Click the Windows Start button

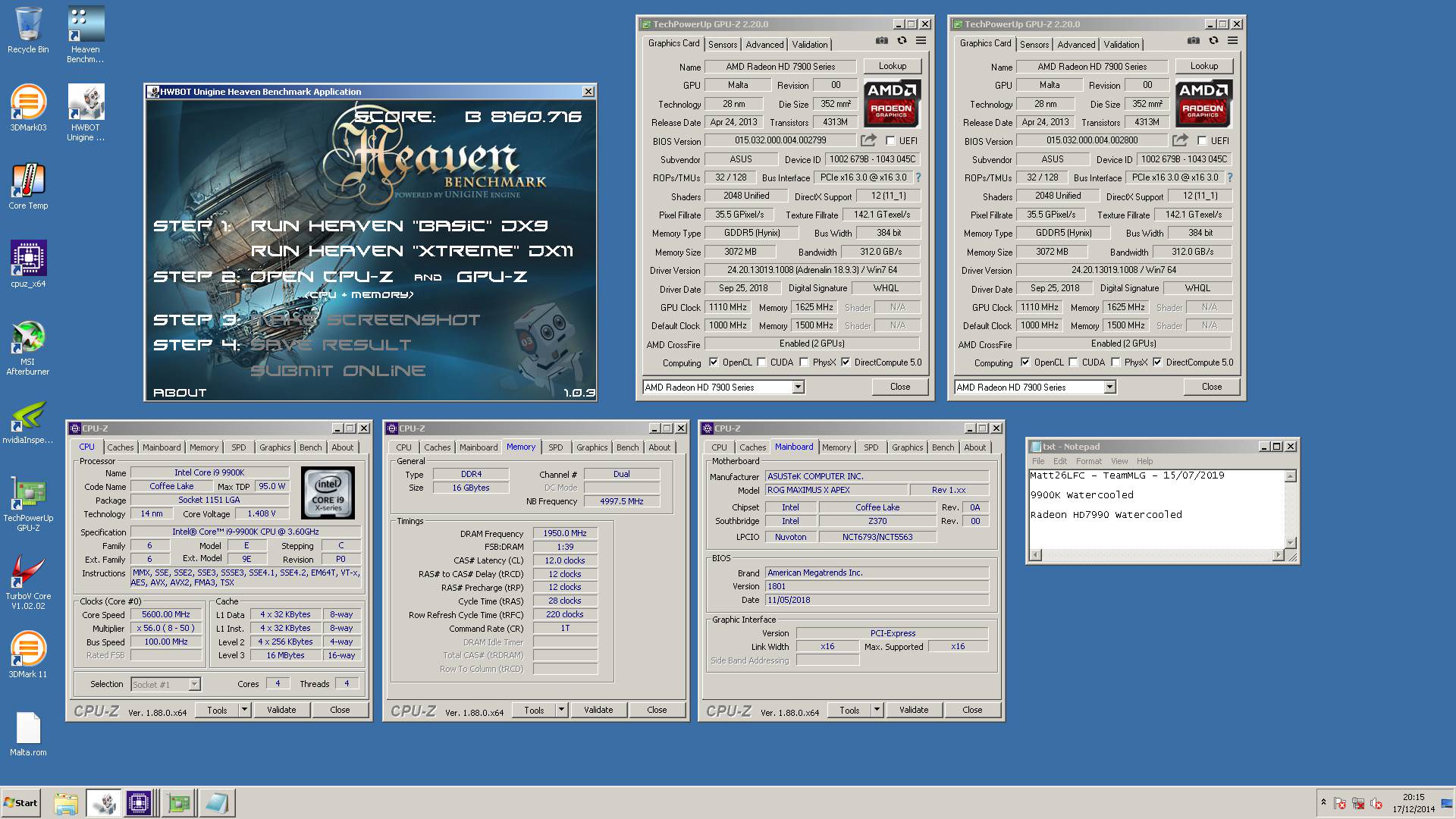coord(20,803)
